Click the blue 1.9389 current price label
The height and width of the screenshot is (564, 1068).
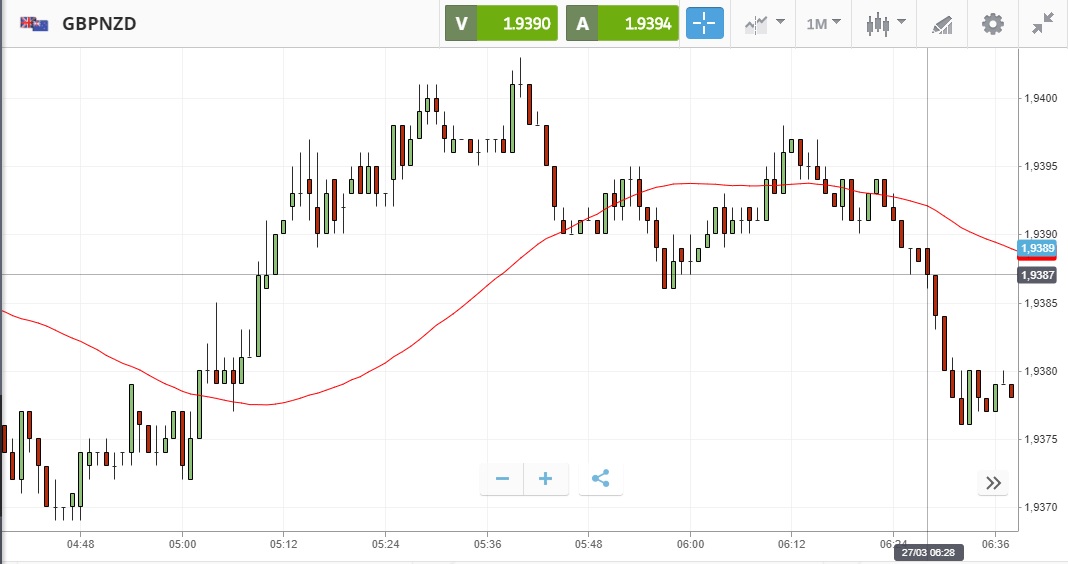click(1037, 248)
